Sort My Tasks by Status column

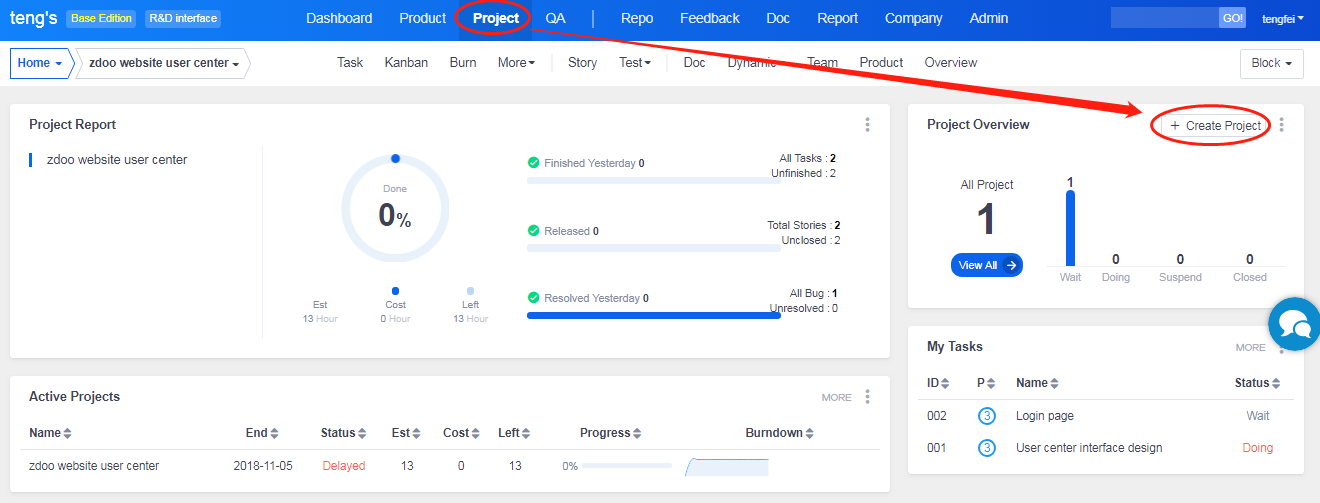pos(1256,383)
